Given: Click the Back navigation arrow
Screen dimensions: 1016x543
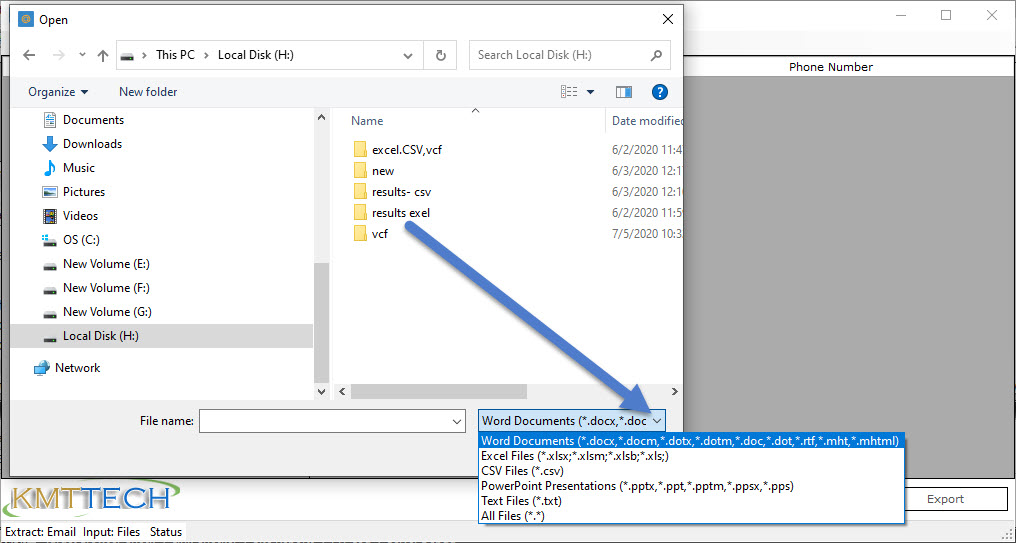Looking at the screenshot, I should [x=29, y=56].
